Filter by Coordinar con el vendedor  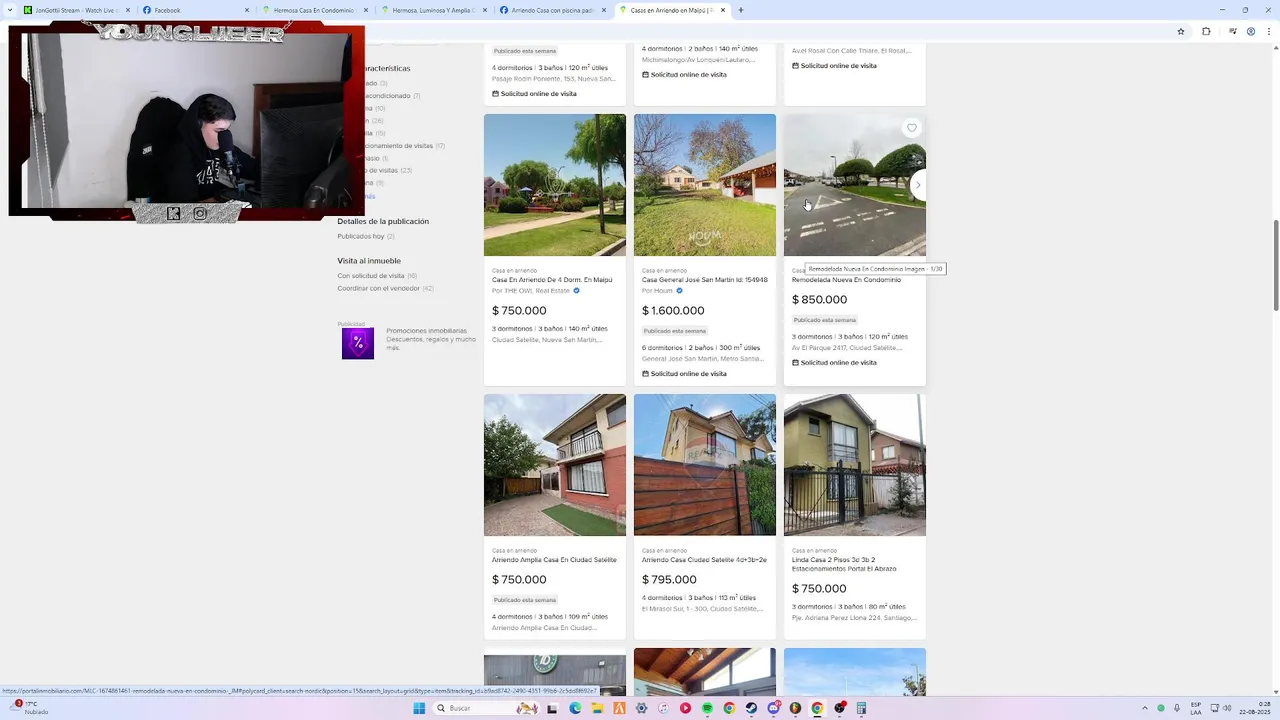tap(385, 288)
